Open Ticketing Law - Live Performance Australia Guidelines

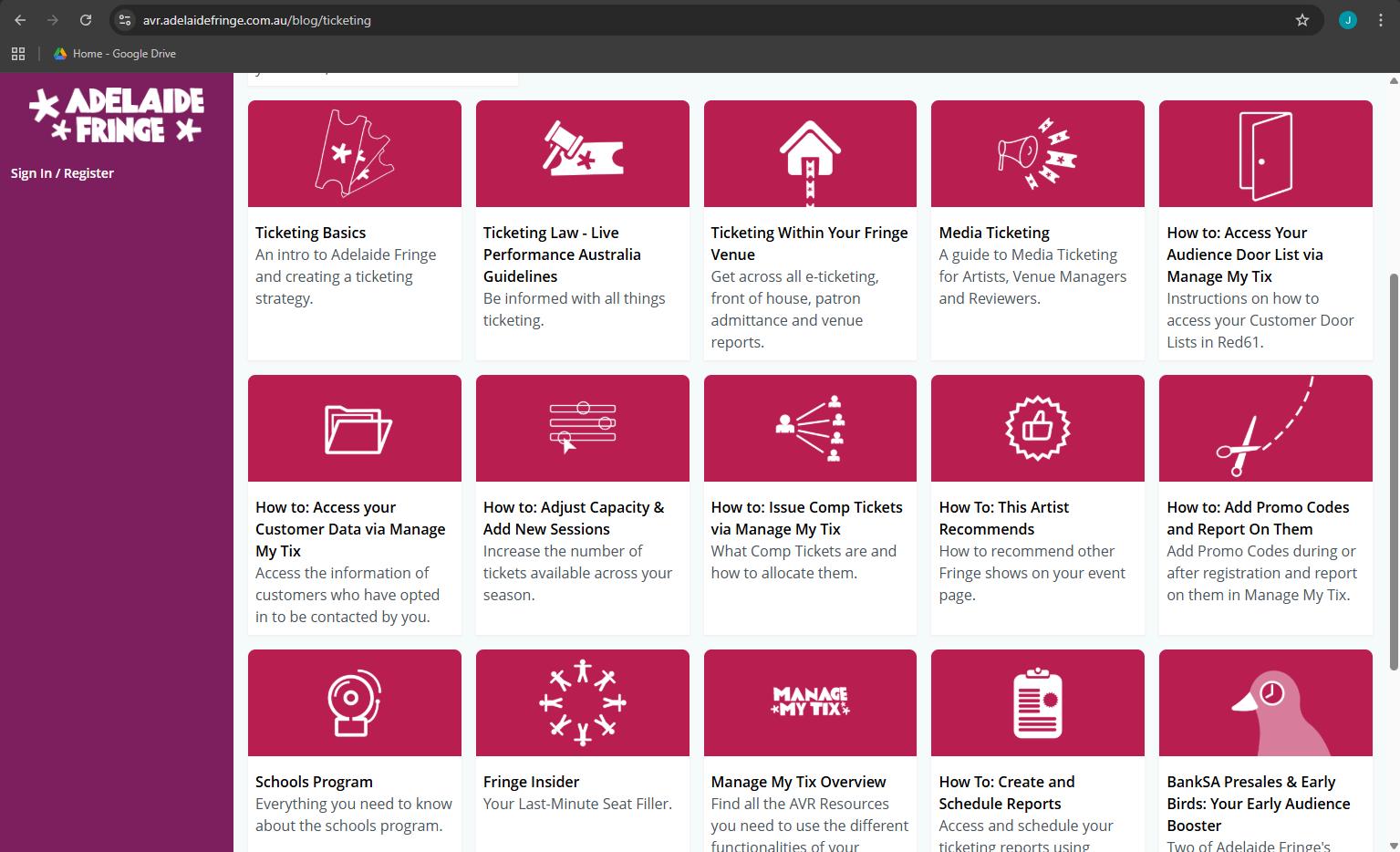point(562,255)
